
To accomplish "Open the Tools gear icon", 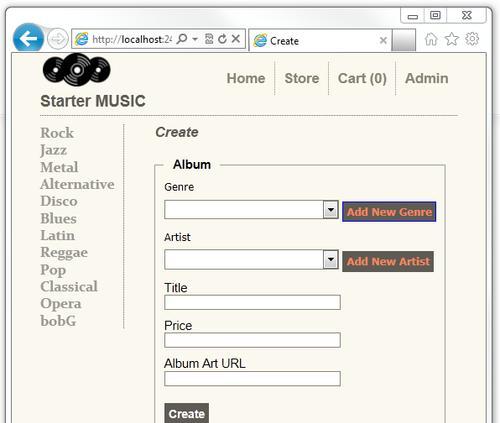I will click(x=472, y=39).
